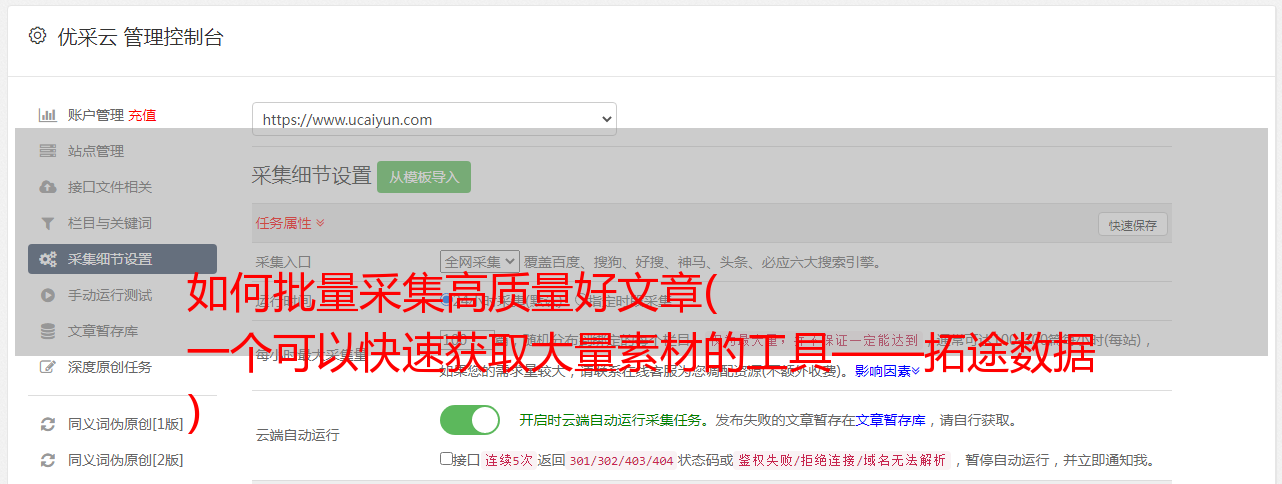
Task: Open the https://www.ucaiyun.com site dropdown
Action: [434, 119]
